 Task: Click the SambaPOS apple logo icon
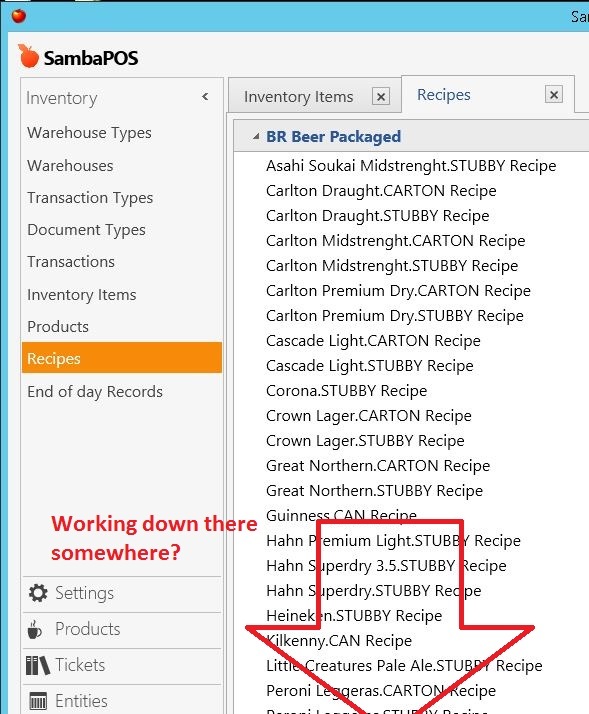point(28,56)
